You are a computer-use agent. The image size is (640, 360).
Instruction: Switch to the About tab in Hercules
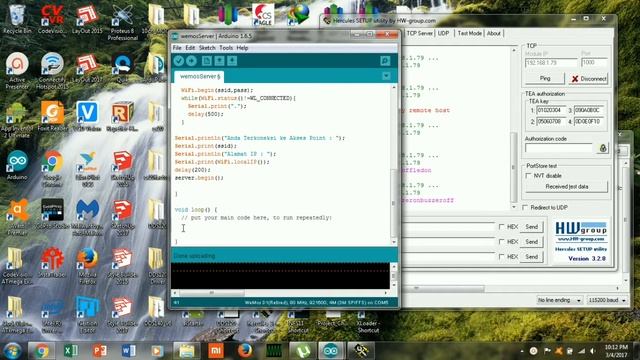tap(493, 33)
